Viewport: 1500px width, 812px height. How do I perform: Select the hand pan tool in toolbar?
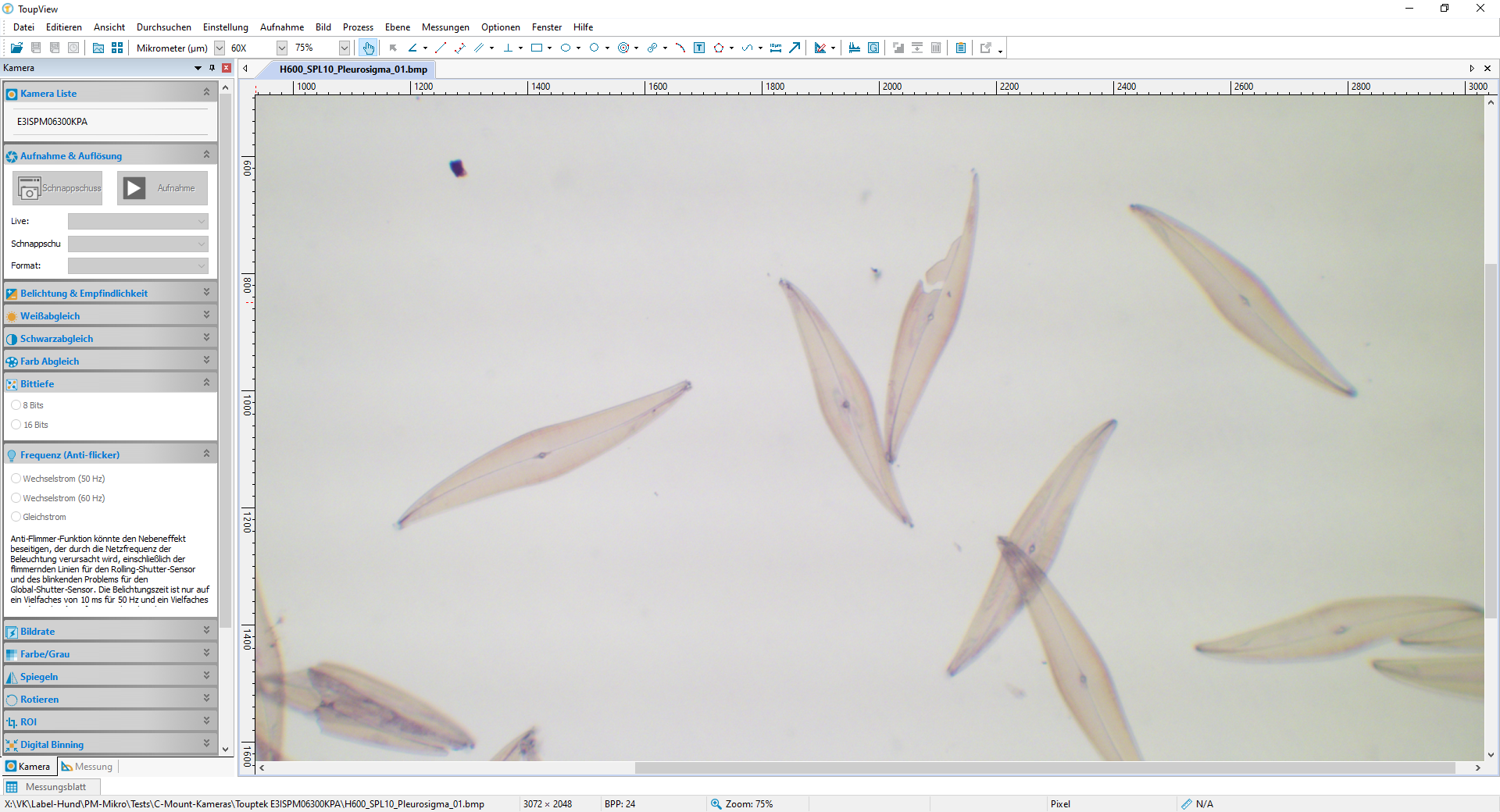(368, 48)
